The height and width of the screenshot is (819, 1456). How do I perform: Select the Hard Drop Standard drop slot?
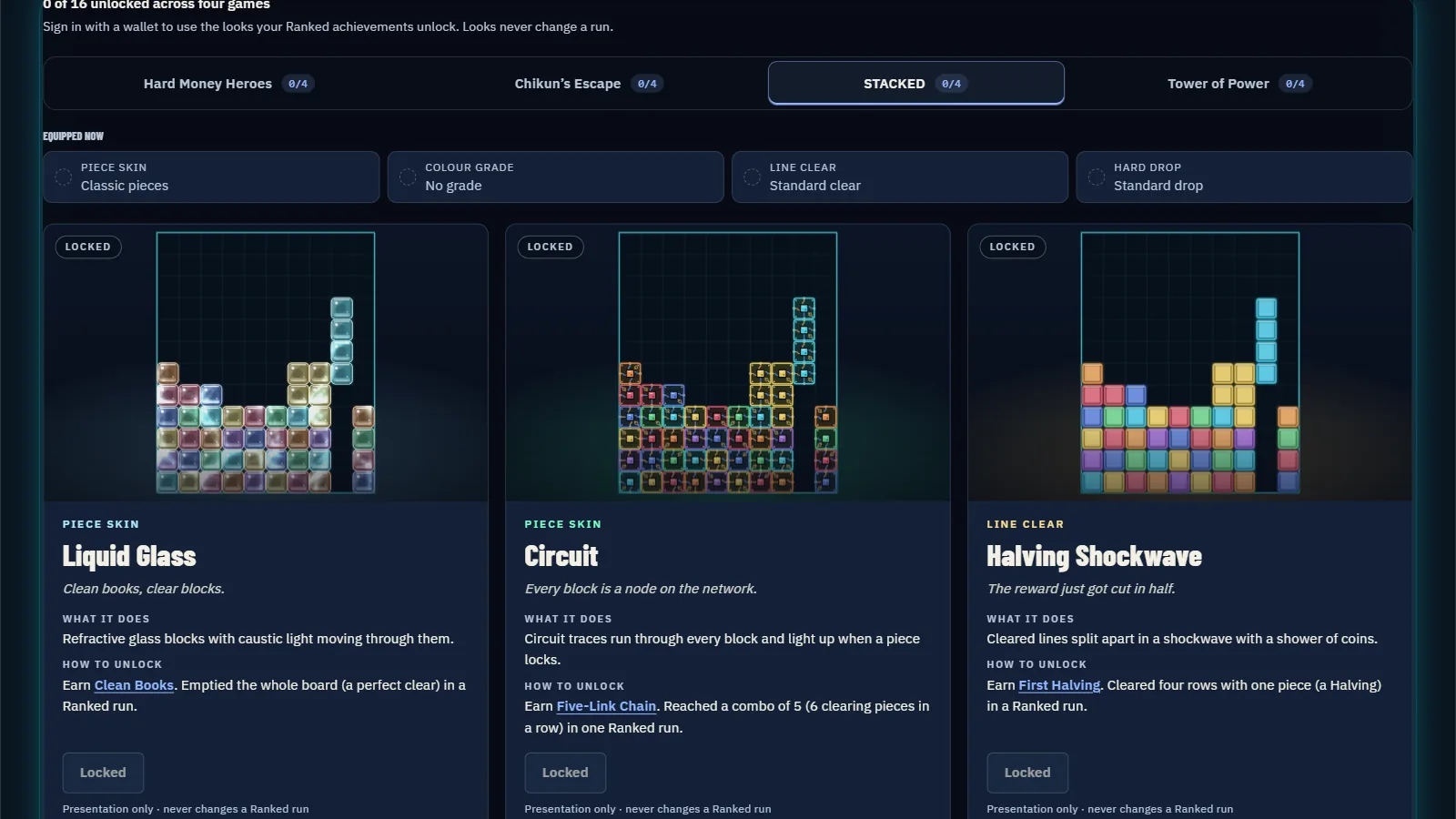click(x=1244, y=177)
